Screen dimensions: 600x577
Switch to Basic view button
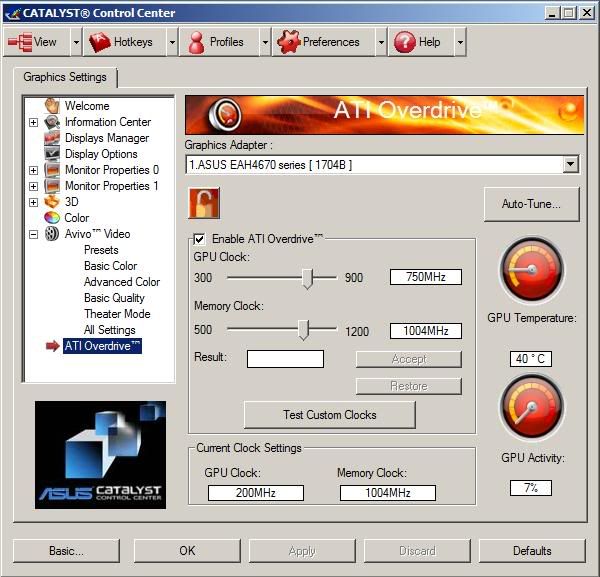click(x=66, y=551)
